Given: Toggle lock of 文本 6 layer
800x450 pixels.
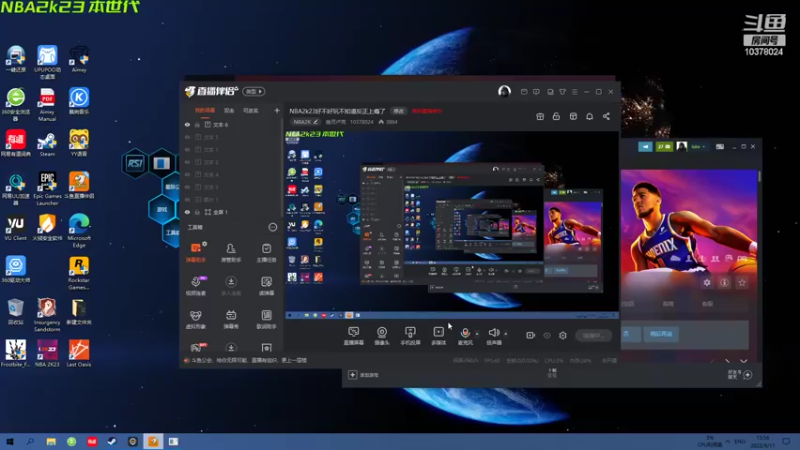Looking at the screenshot, I should pos(197,124).
